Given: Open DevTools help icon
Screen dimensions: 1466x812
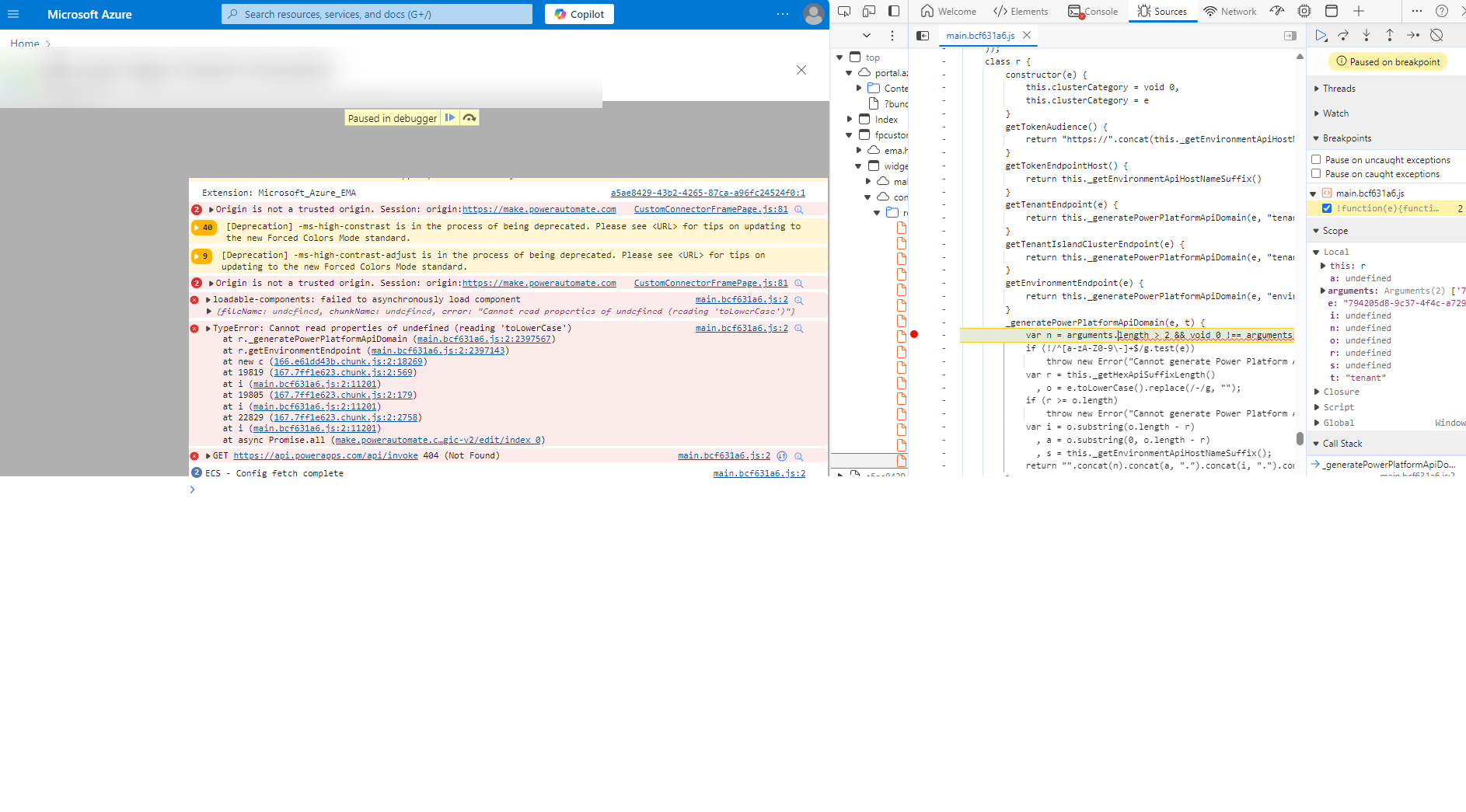Looking at the screenshot, I should (x=1442, y=11).
